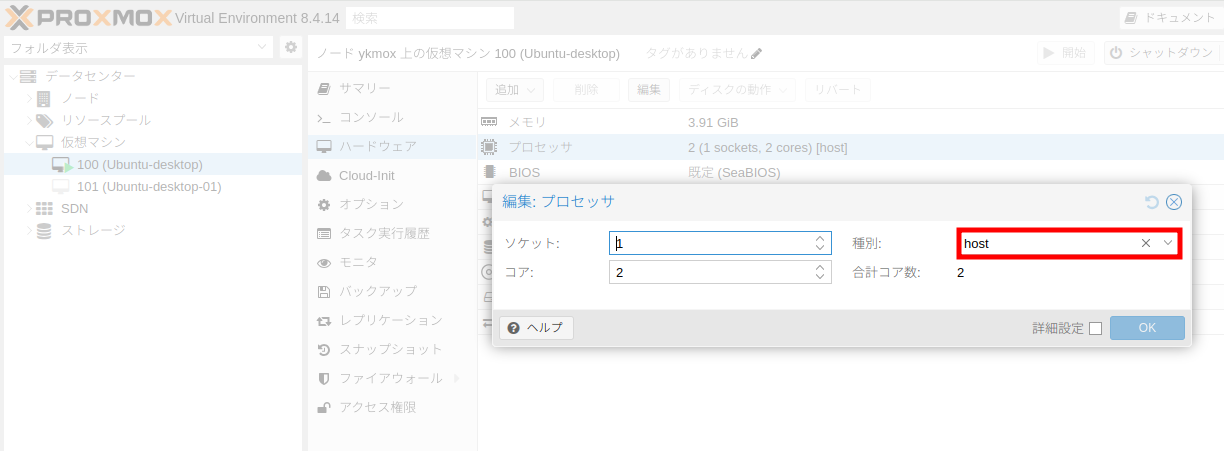Viewport: 1224px width, 451px height.
Task: Click into the コア number field
Action: coord(710,272)
